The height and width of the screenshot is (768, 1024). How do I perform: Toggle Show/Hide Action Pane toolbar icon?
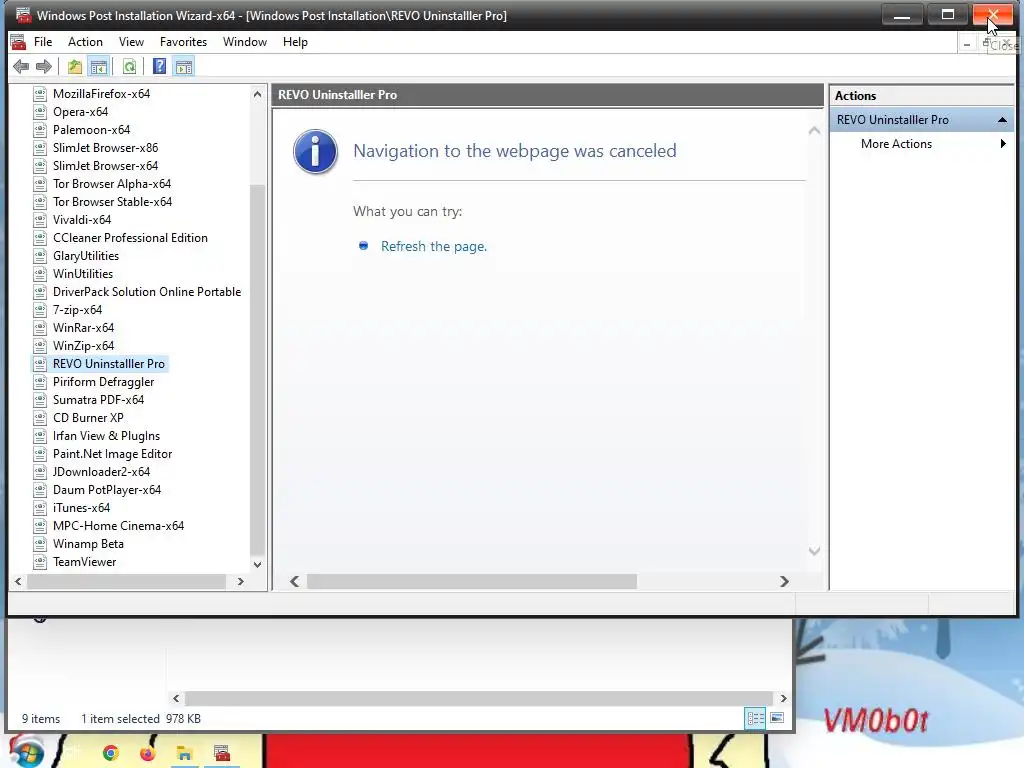click(x=184, y=66)
